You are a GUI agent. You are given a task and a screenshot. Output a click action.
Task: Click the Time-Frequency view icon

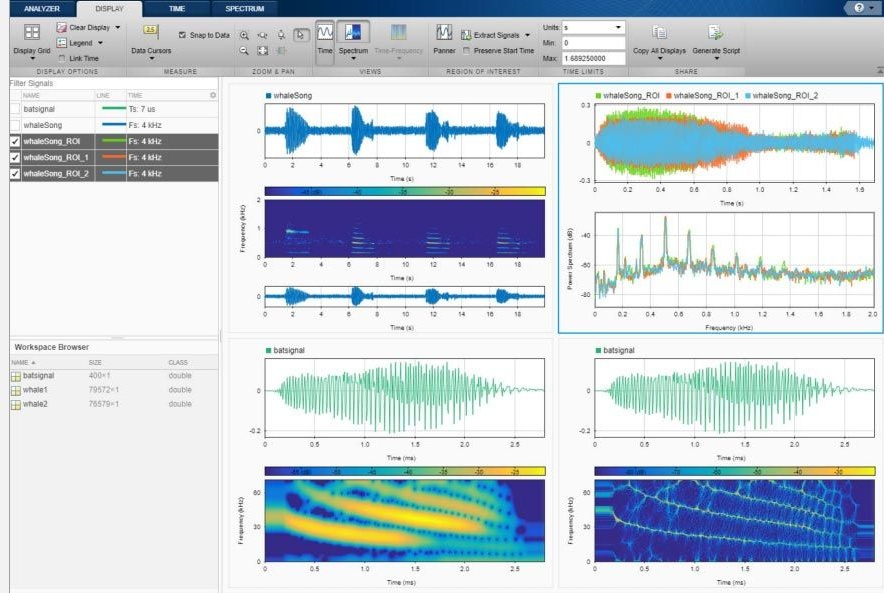click(399, 32)
